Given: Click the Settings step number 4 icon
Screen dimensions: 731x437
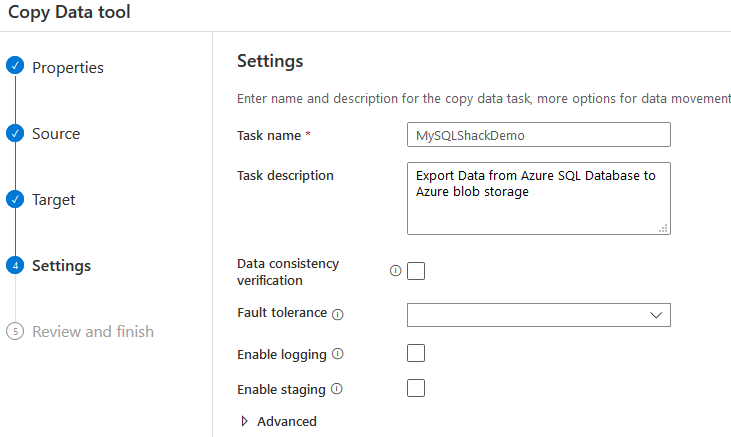Looking at the screenshot, I should click(x=14, y=265).
